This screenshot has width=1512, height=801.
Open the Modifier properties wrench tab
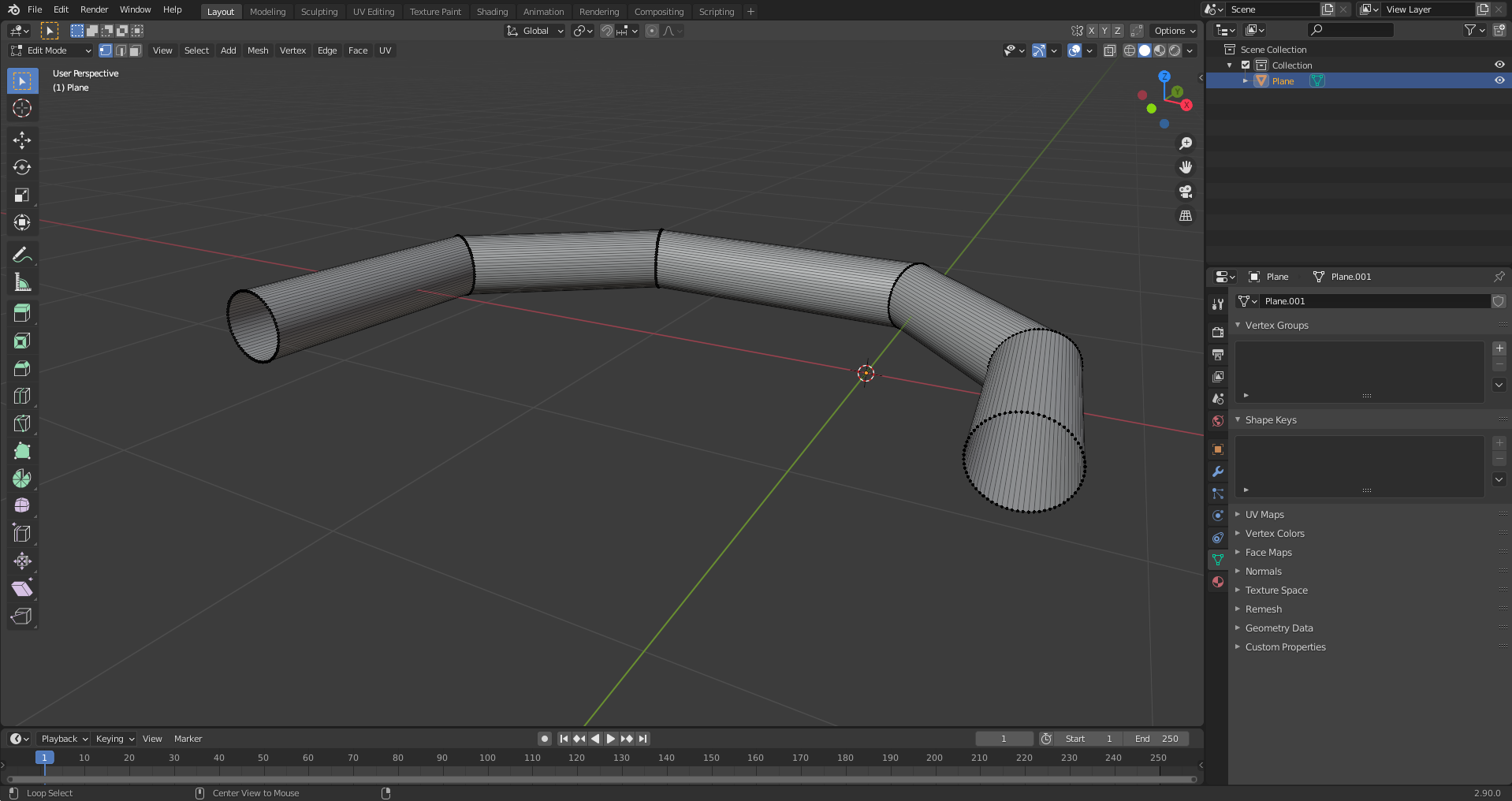(1218, 471)
